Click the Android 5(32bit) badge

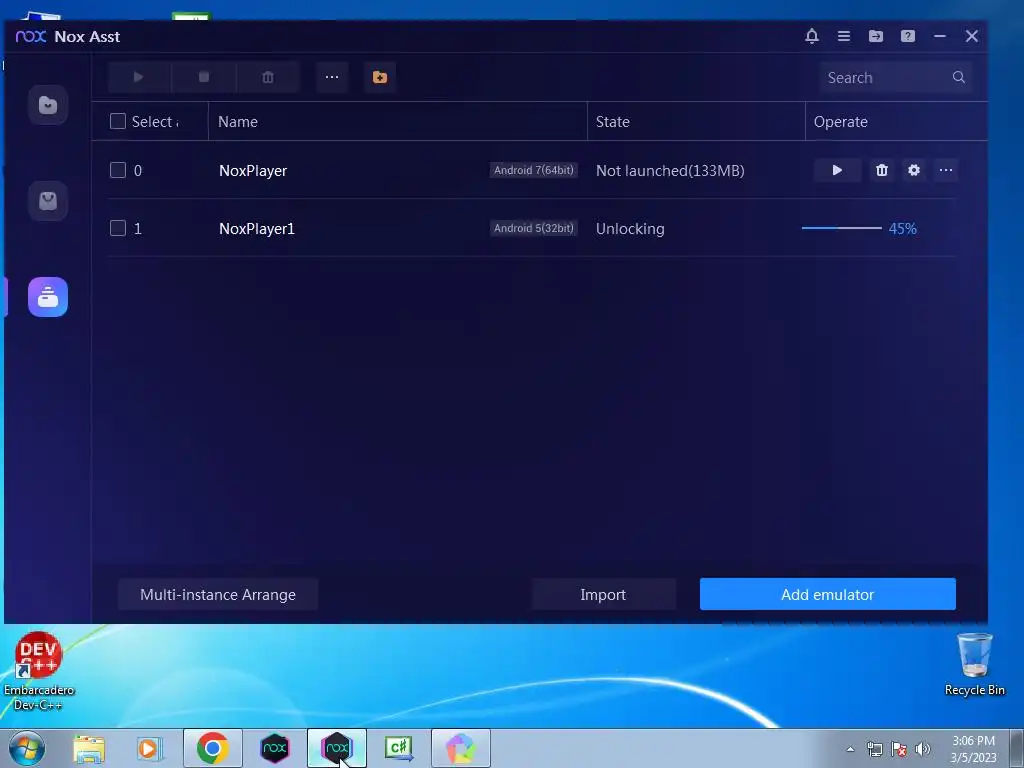[x=534, y=229]
